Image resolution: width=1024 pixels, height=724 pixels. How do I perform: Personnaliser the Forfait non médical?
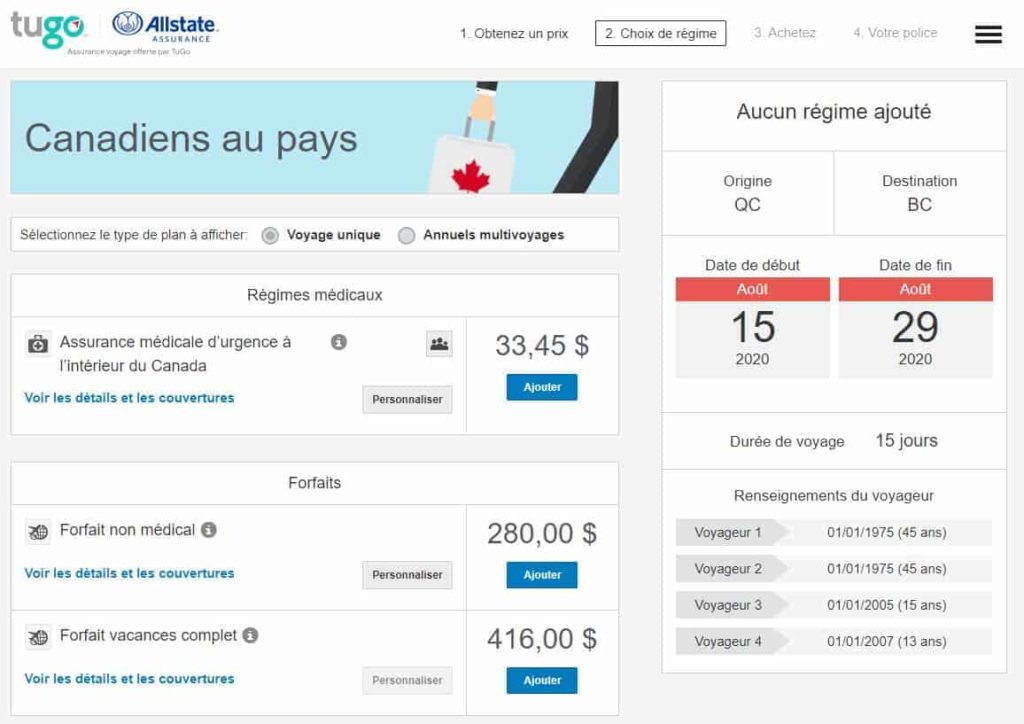407,575
